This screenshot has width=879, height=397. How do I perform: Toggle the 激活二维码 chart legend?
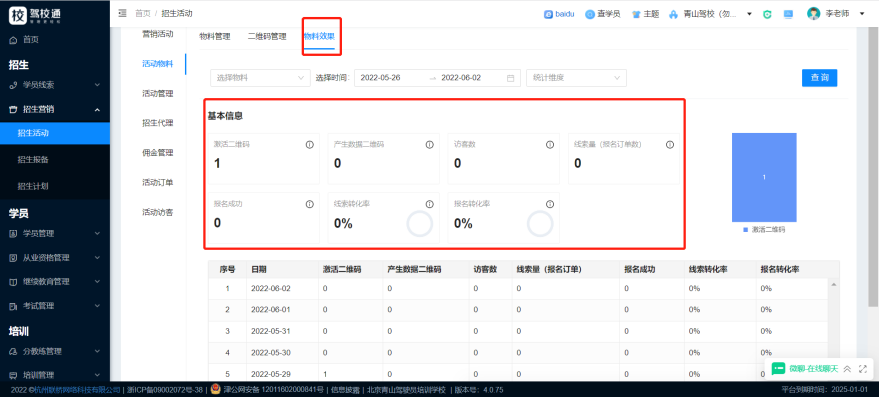764,230
